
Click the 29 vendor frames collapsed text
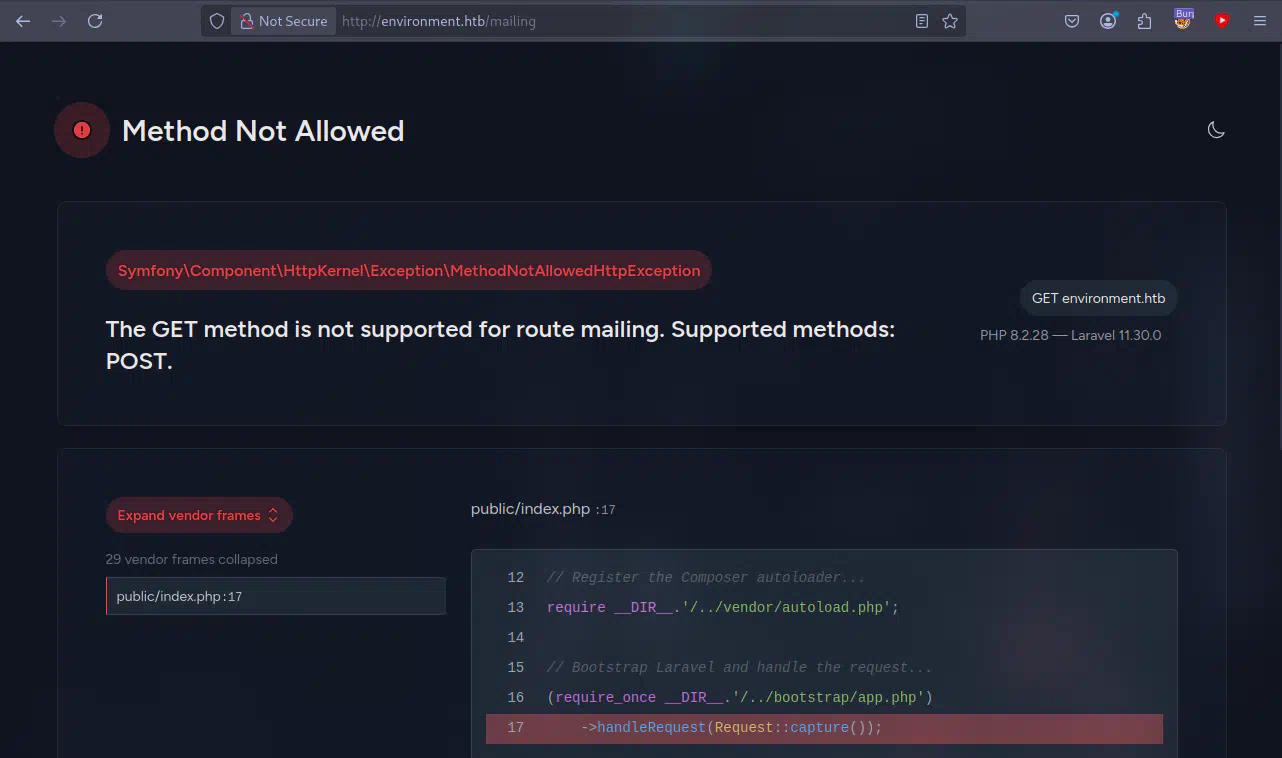(x=192, y=559)
